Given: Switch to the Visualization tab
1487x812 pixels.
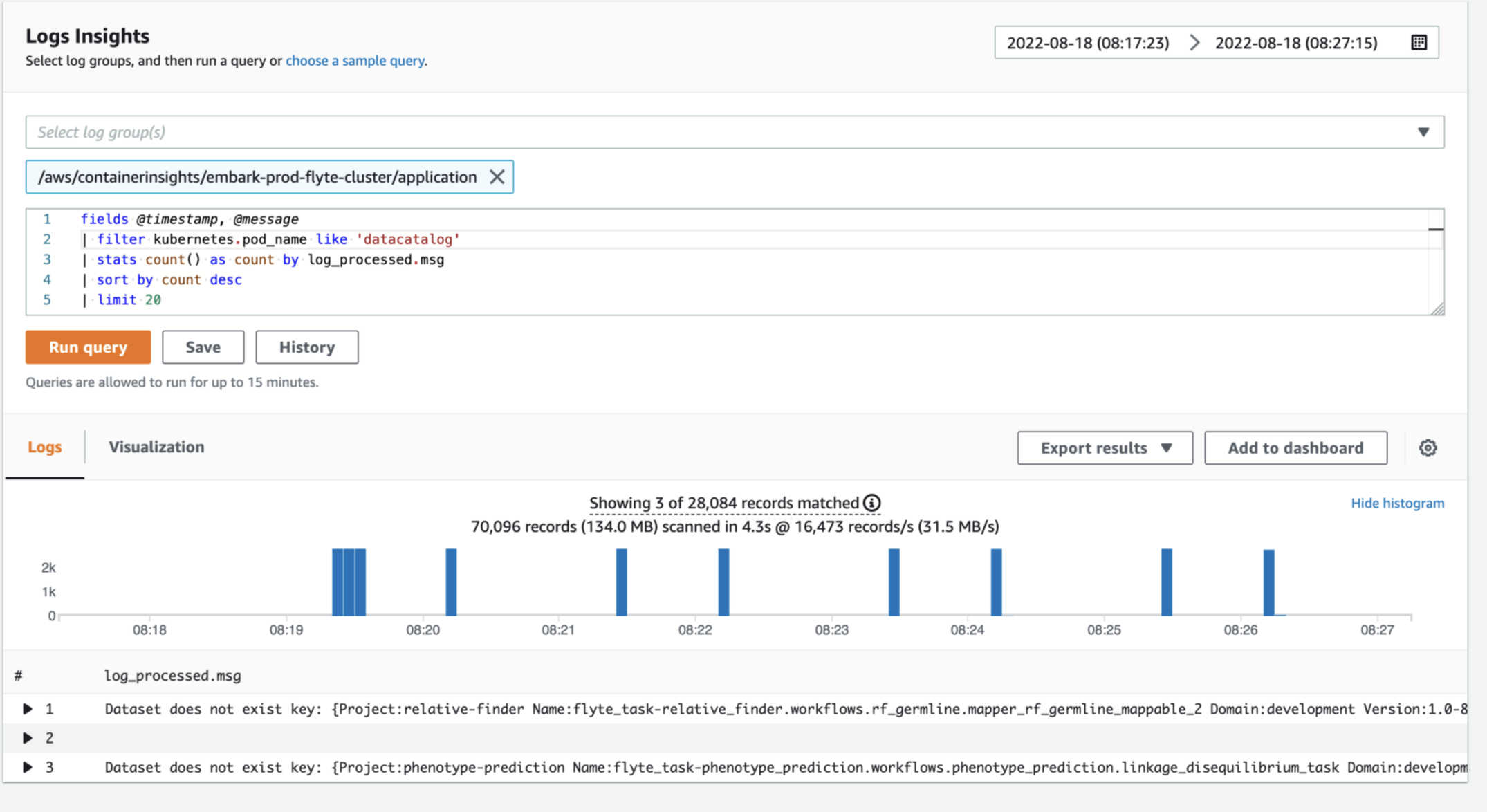Looking at the screenshot, I should (156, 447).
